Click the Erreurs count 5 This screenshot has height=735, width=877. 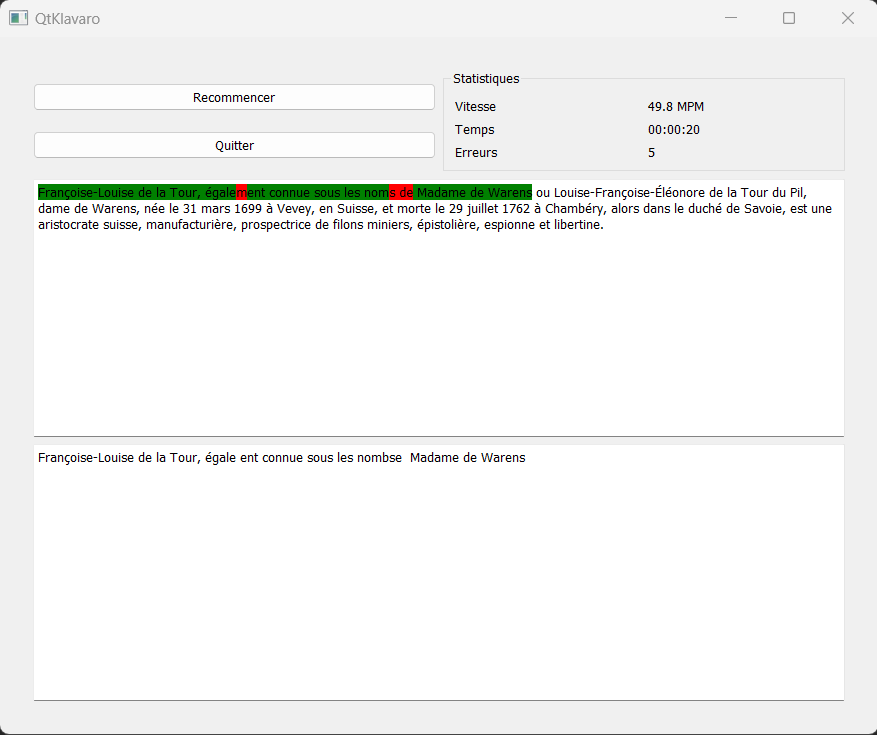[651, 153]
